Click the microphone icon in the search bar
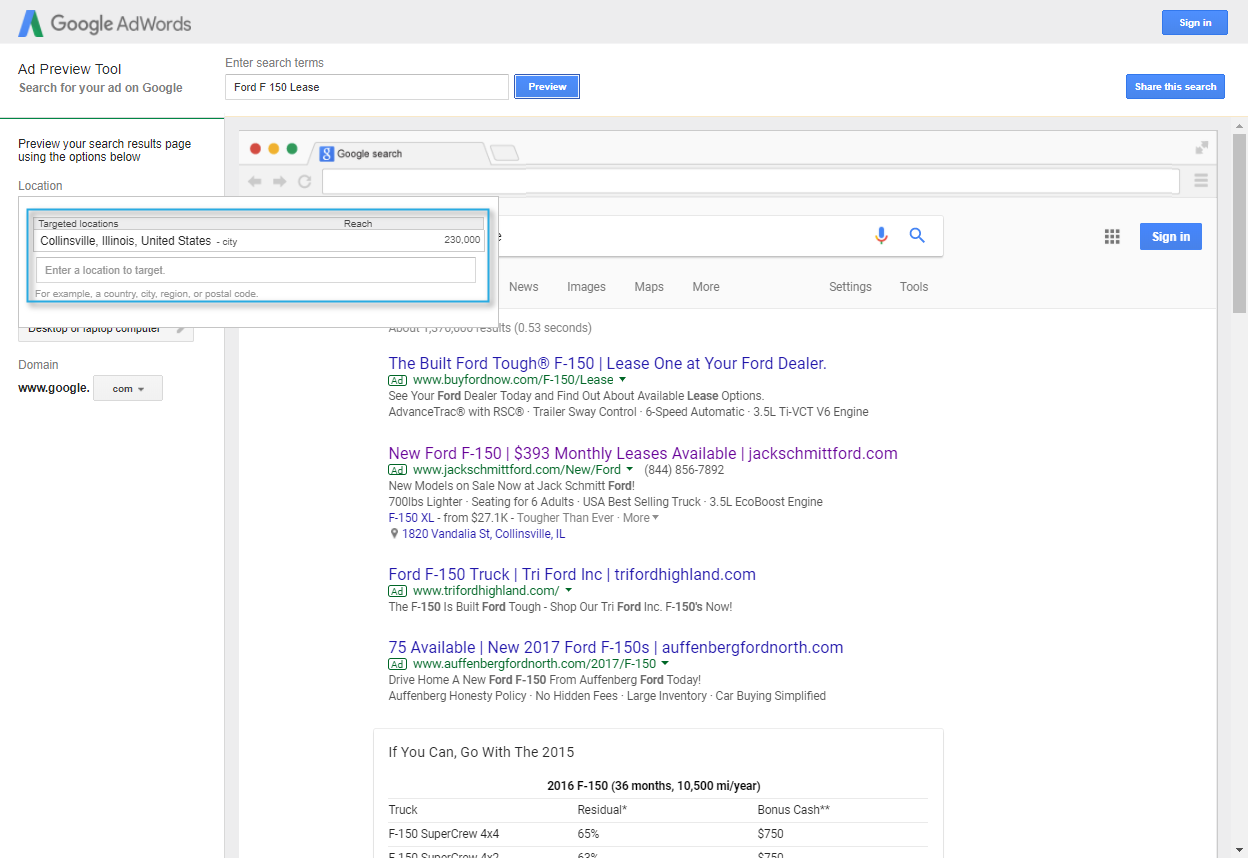The image size is (1248, 858). tap(881, 236)
